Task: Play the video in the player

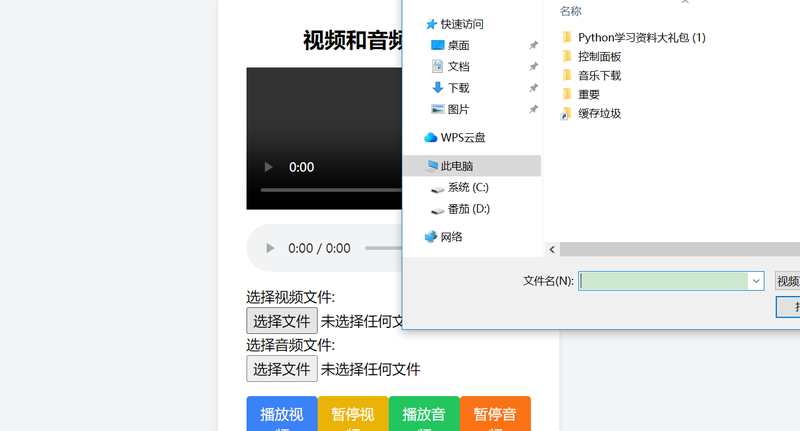Action: (x=268, y=167)
